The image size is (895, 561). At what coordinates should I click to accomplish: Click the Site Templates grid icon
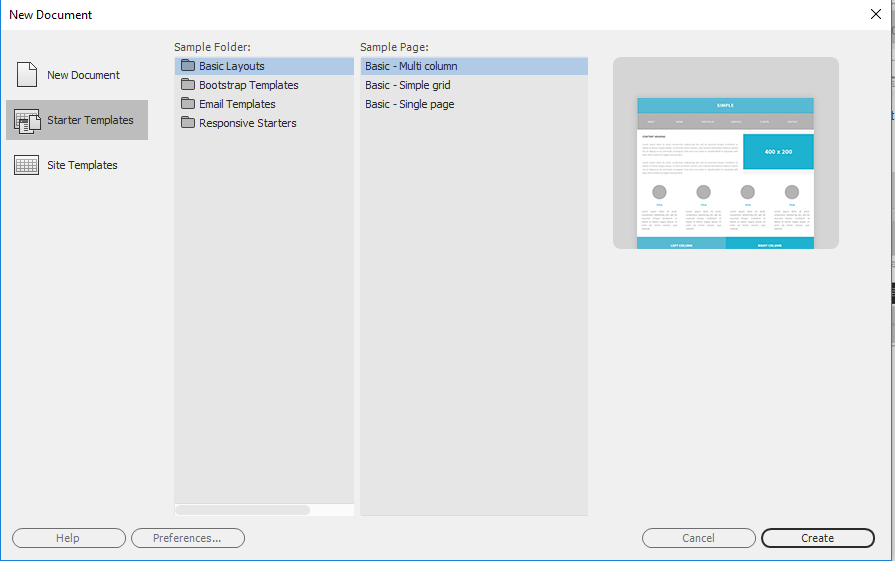pyautogui.click(x=27, y=166)
